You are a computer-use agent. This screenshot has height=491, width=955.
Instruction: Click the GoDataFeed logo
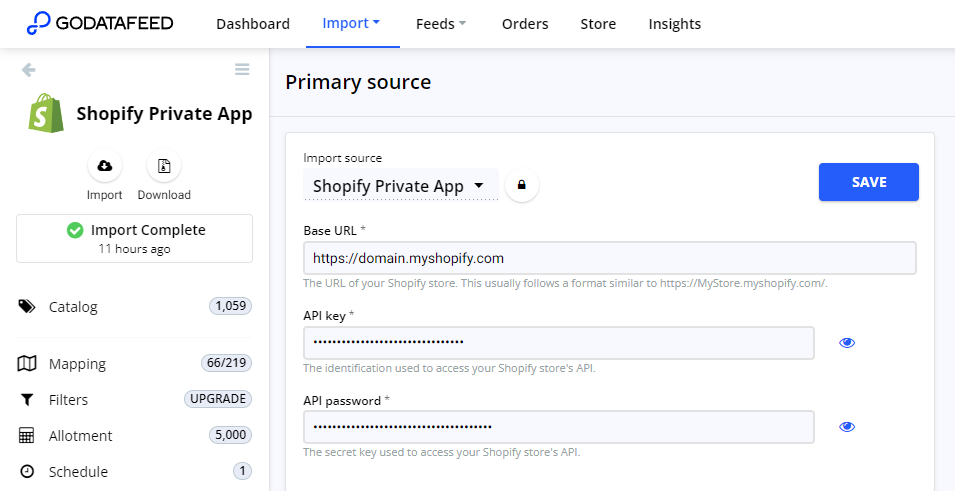coord(100,23)
